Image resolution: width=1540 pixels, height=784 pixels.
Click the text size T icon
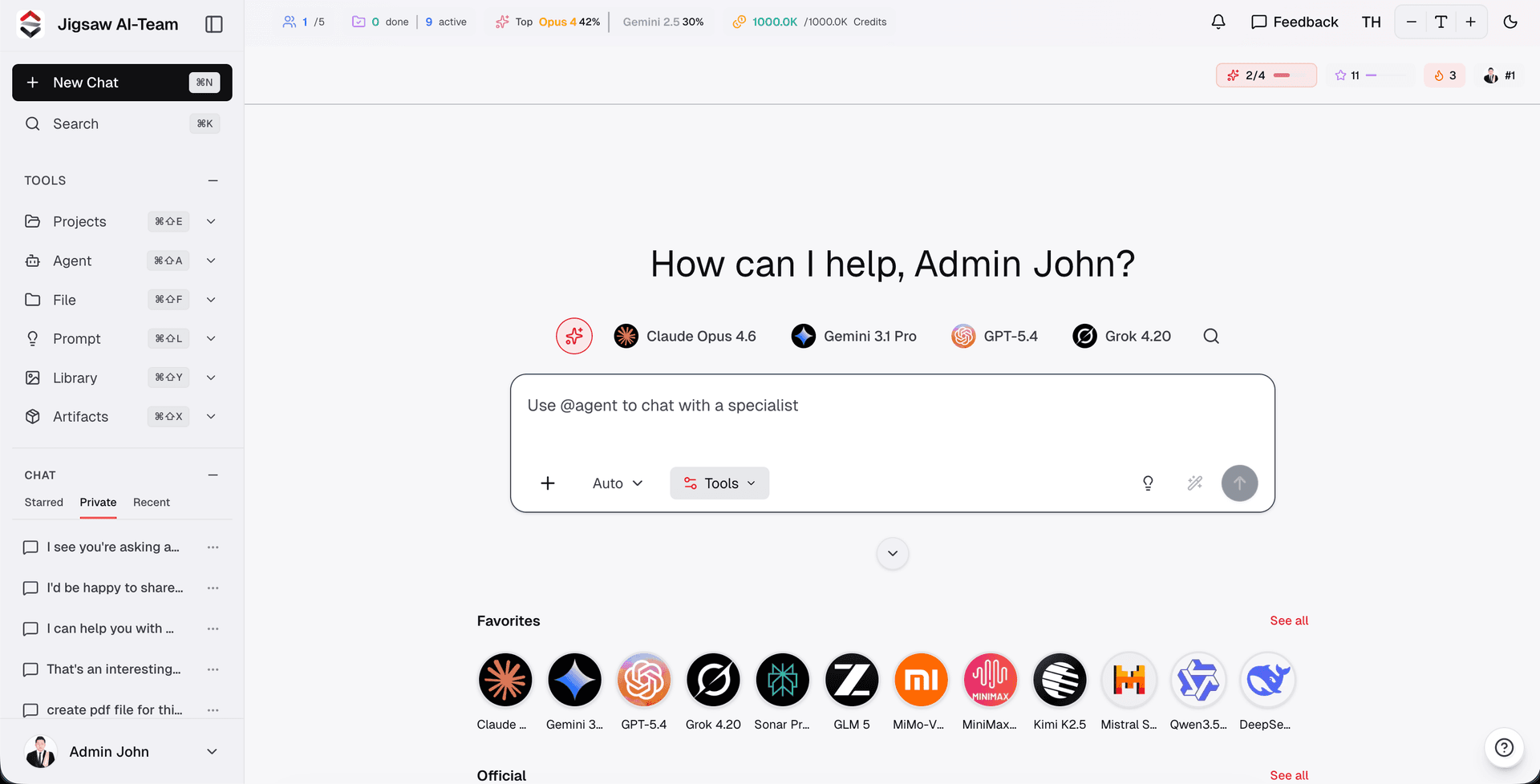click(x=1441, y=22)
